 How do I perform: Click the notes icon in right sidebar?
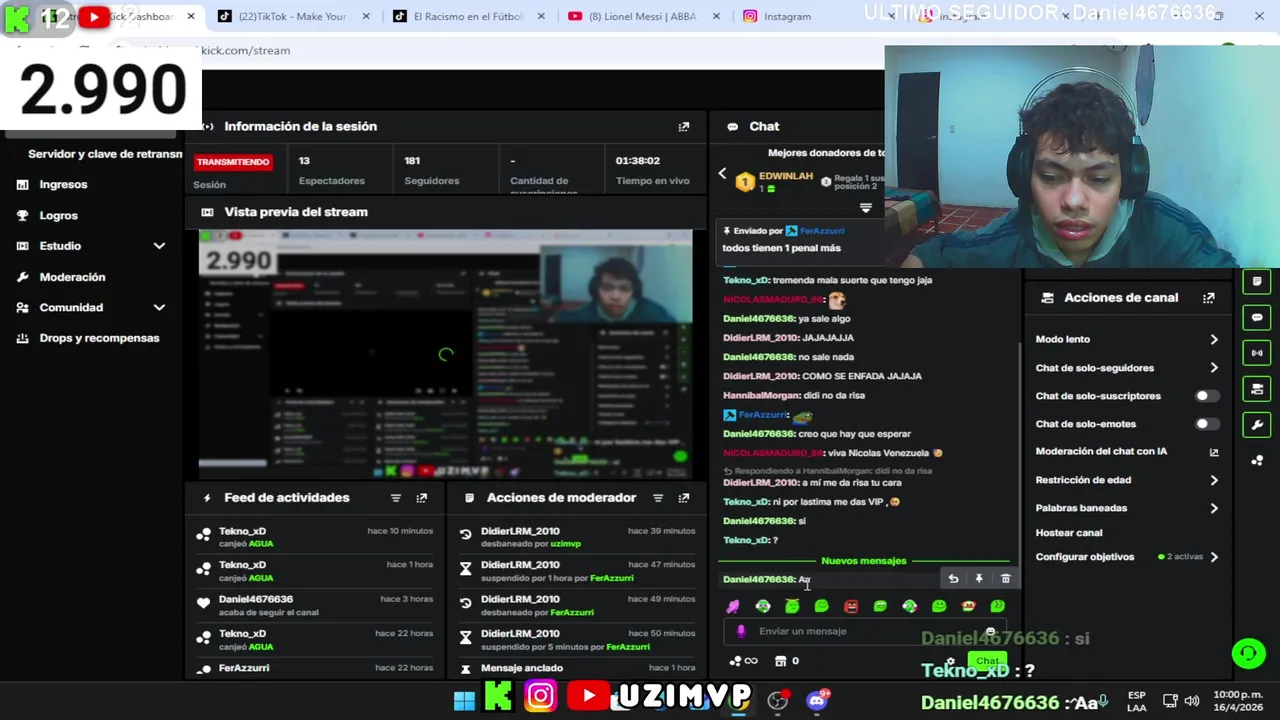click(1257, 282)
